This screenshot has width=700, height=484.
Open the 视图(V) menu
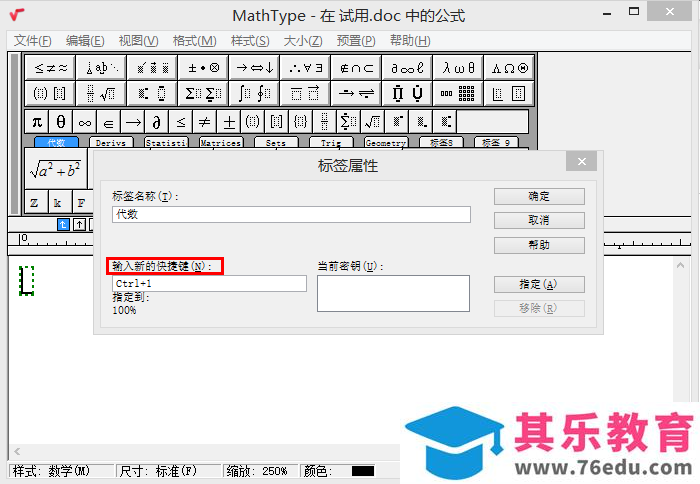138,41
